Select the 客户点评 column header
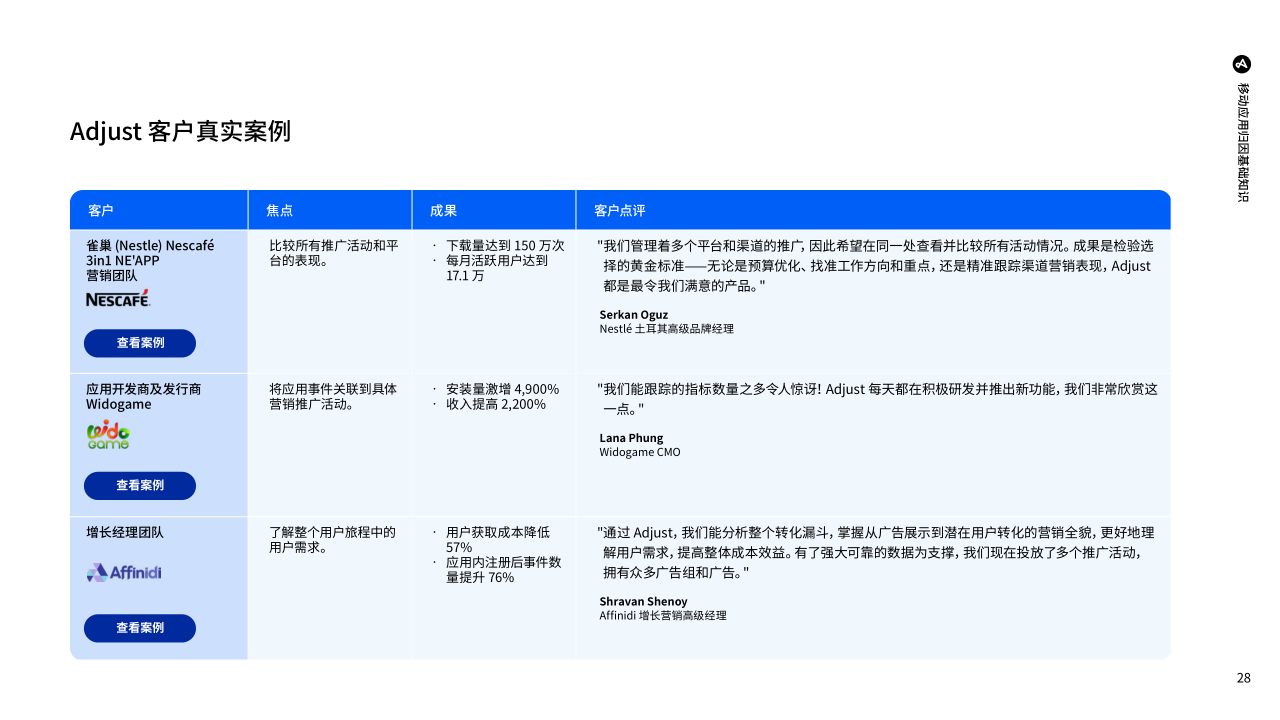Viewport: 1280px width, 720px height. pyautogui.click(x=873, y=210)
